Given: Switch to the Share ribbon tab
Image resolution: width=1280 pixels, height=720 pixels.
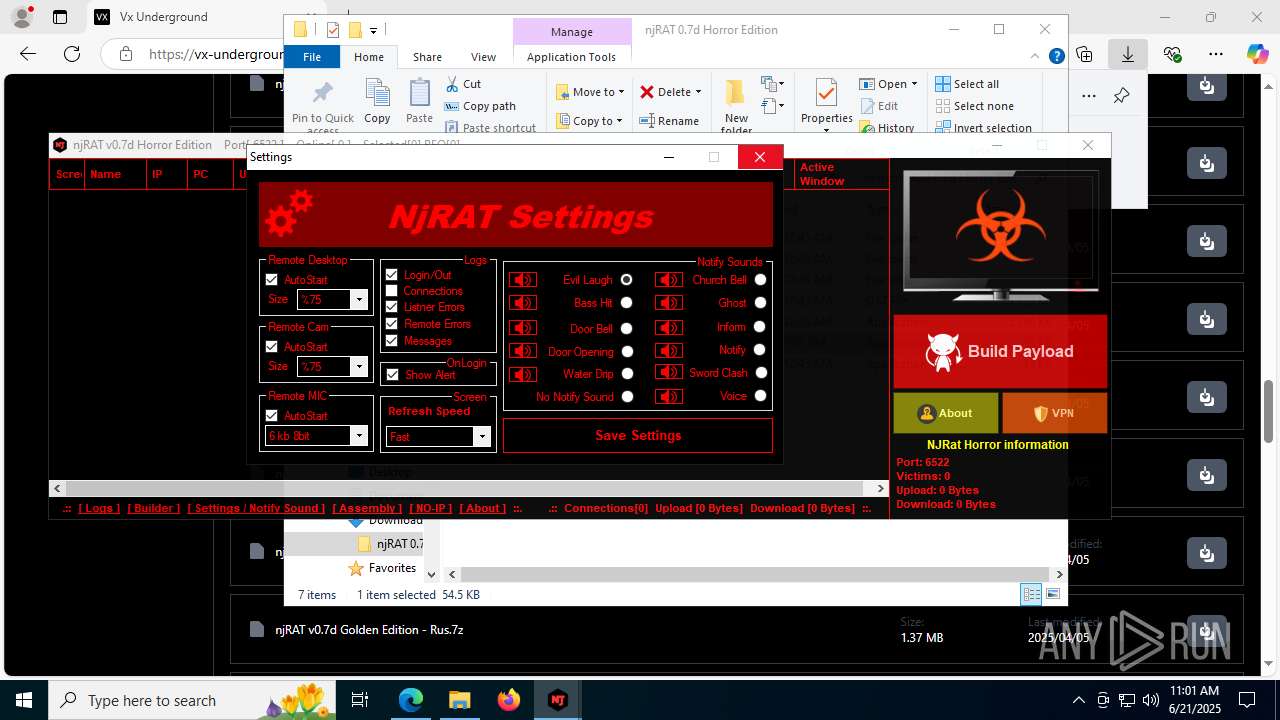Looking at the screenshot, I should click(427, 57).
